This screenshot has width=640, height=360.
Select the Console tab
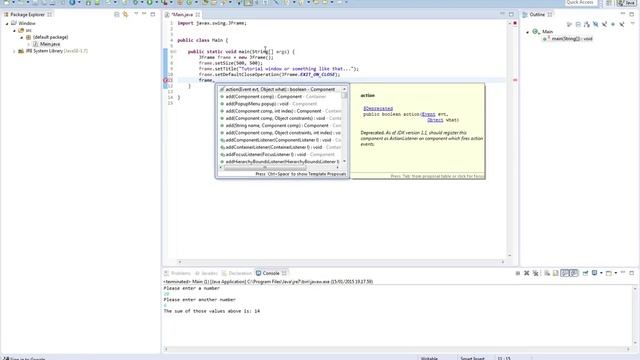(271, 273)
